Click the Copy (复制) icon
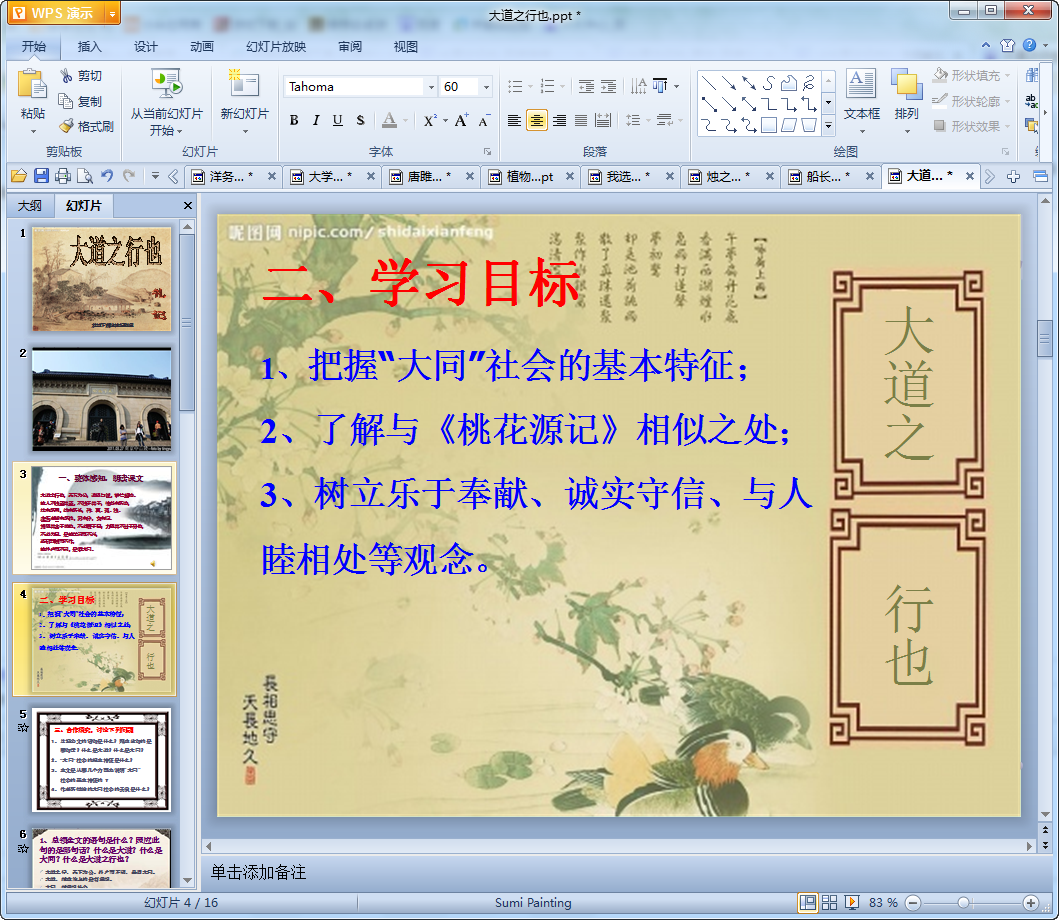 click(x=66, y=101)
